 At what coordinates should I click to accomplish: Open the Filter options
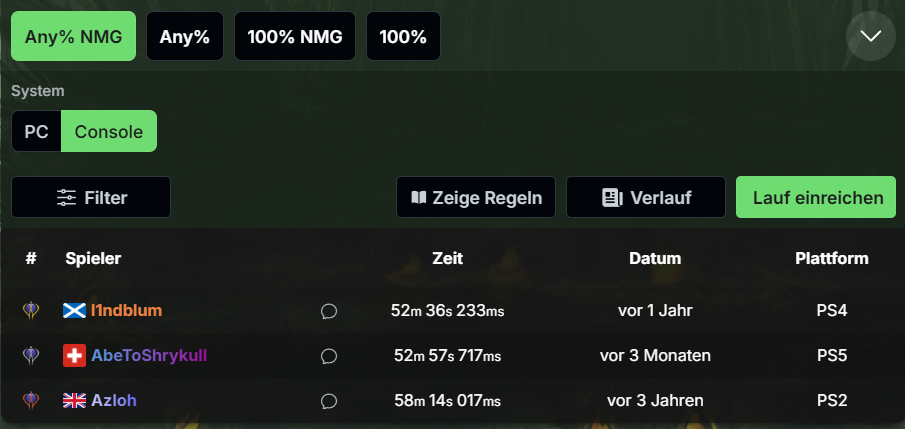tap(91, 197)
